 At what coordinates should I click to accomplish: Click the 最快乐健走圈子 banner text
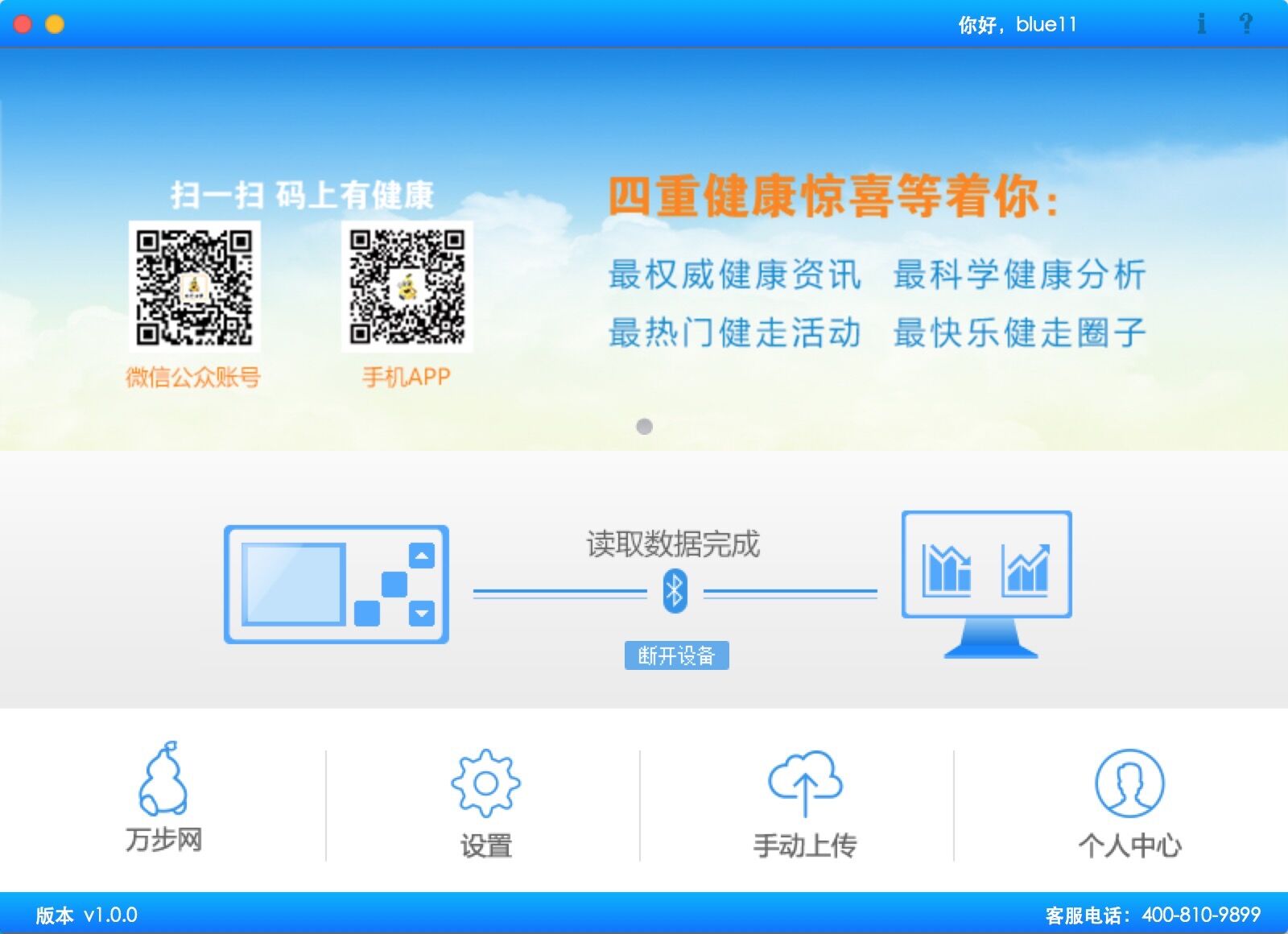(x=1020, y=333)
